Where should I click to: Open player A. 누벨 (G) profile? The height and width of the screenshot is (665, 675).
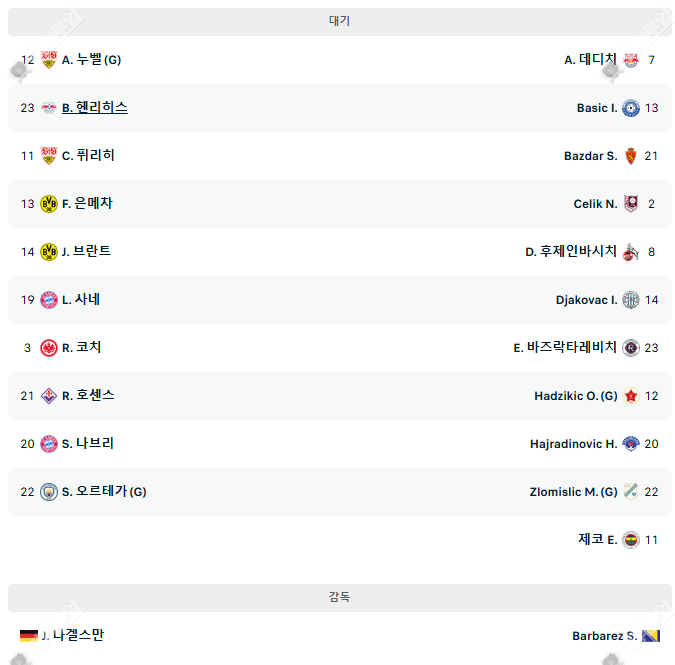click(x=91, y=60)
